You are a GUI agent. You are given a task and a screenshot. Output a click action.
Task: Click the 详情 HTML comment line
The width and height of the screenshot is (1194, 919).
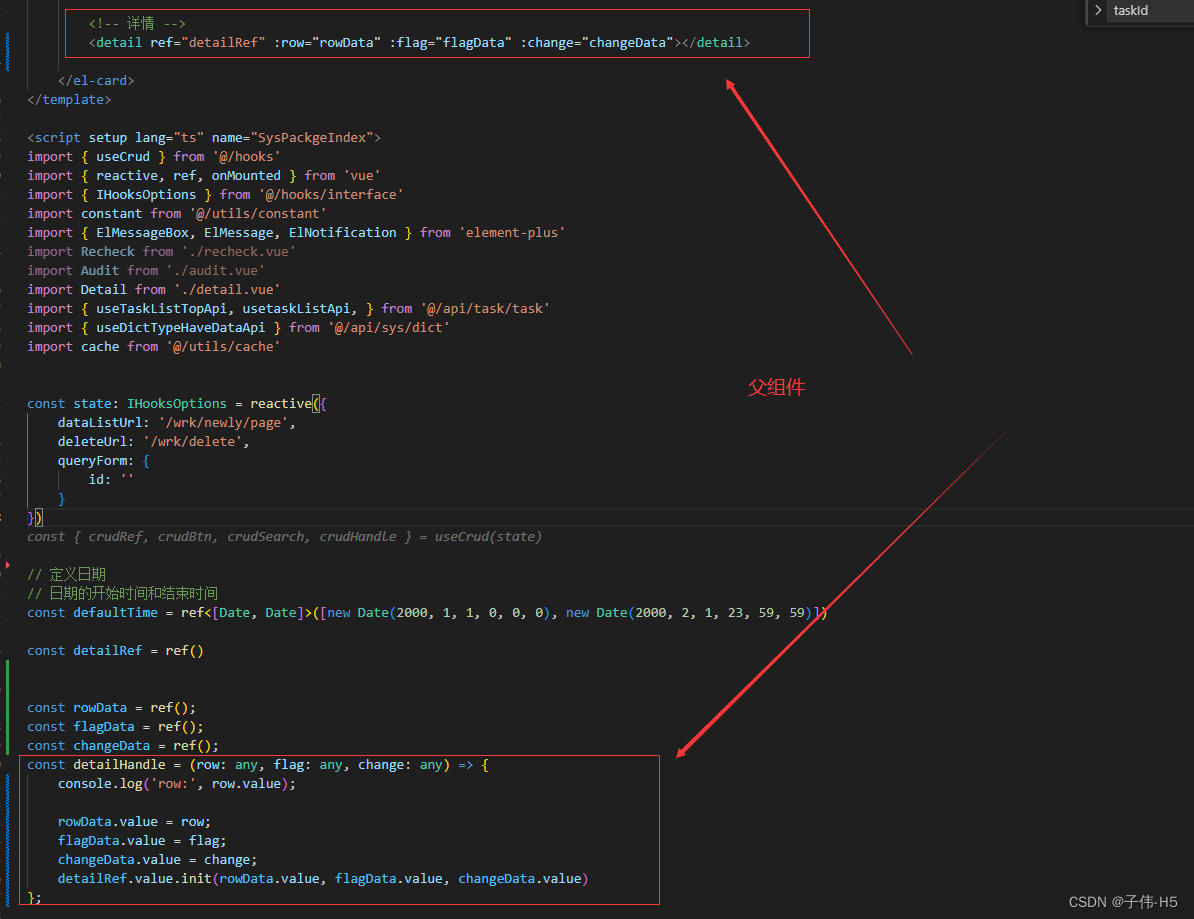137,24
